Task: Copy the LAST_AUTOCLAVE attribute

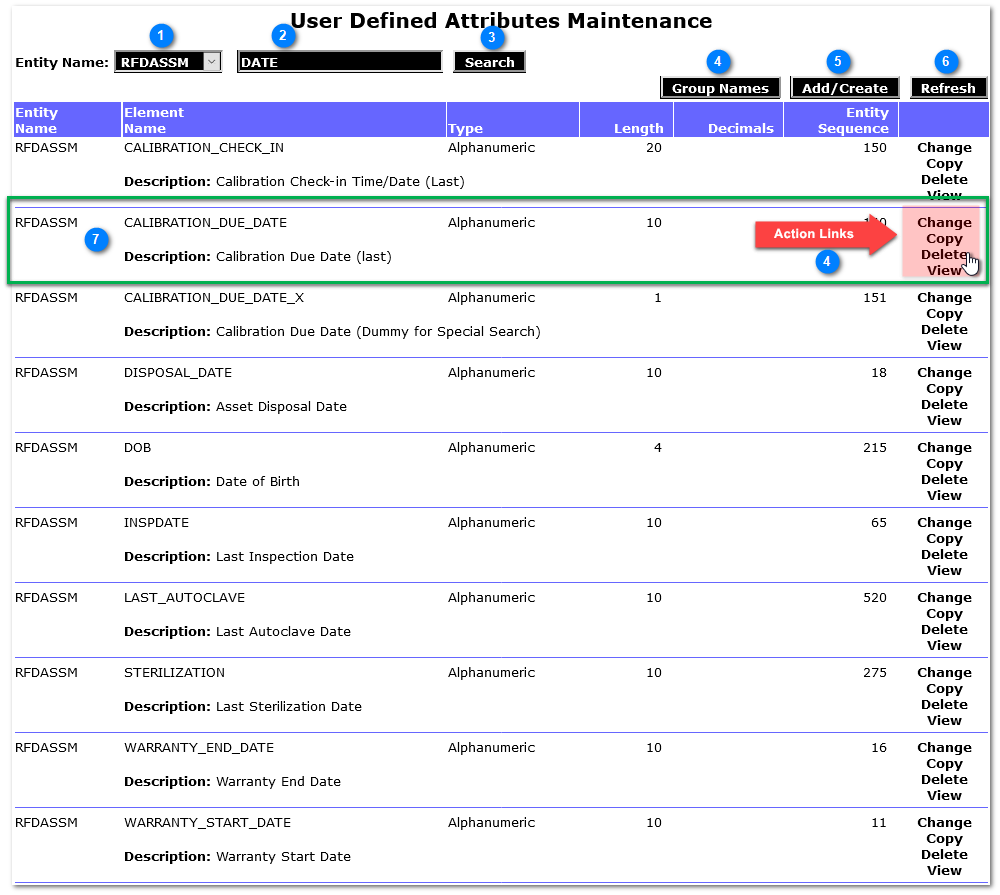Action: [944, 613]
